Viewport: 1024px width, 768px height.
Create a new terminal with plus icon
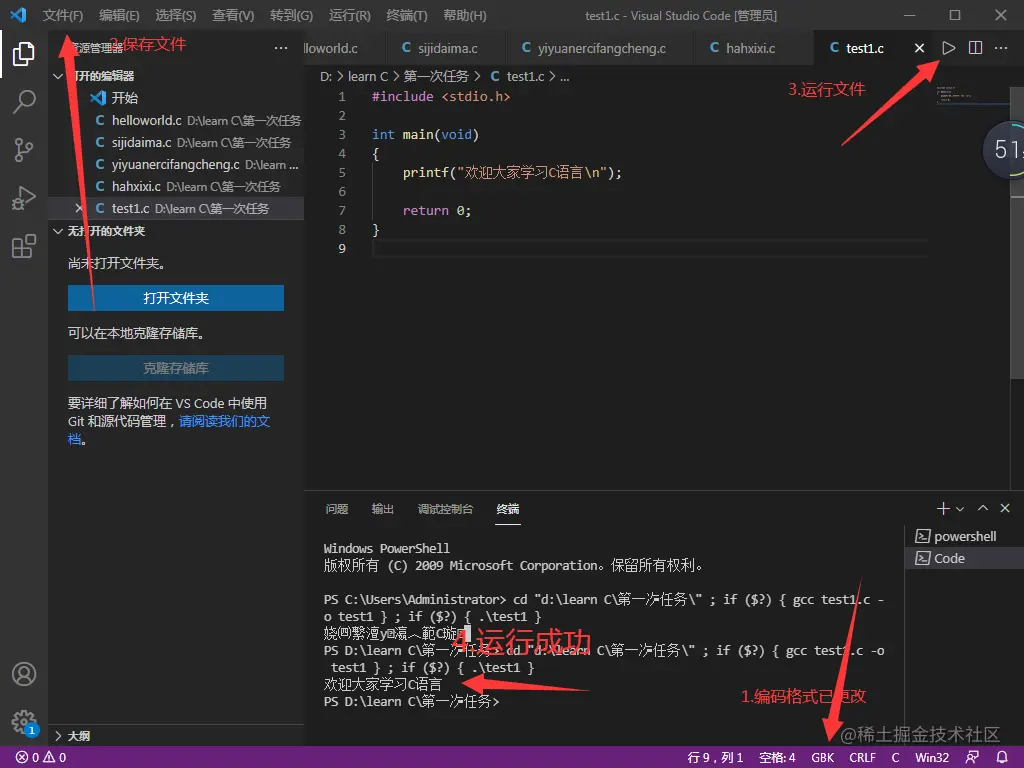(x=942, y=508)
